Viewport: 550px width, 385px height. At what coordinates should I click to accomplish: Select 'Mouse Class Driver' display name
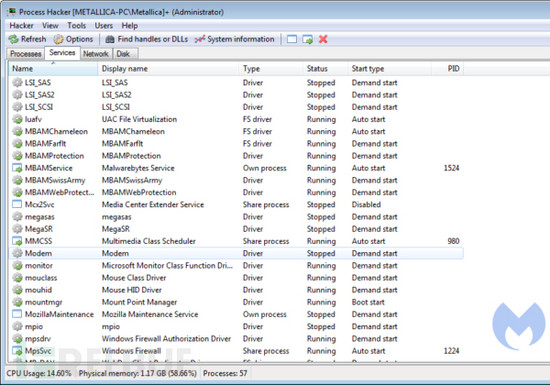pyautogui.click(x=134, y=278)
